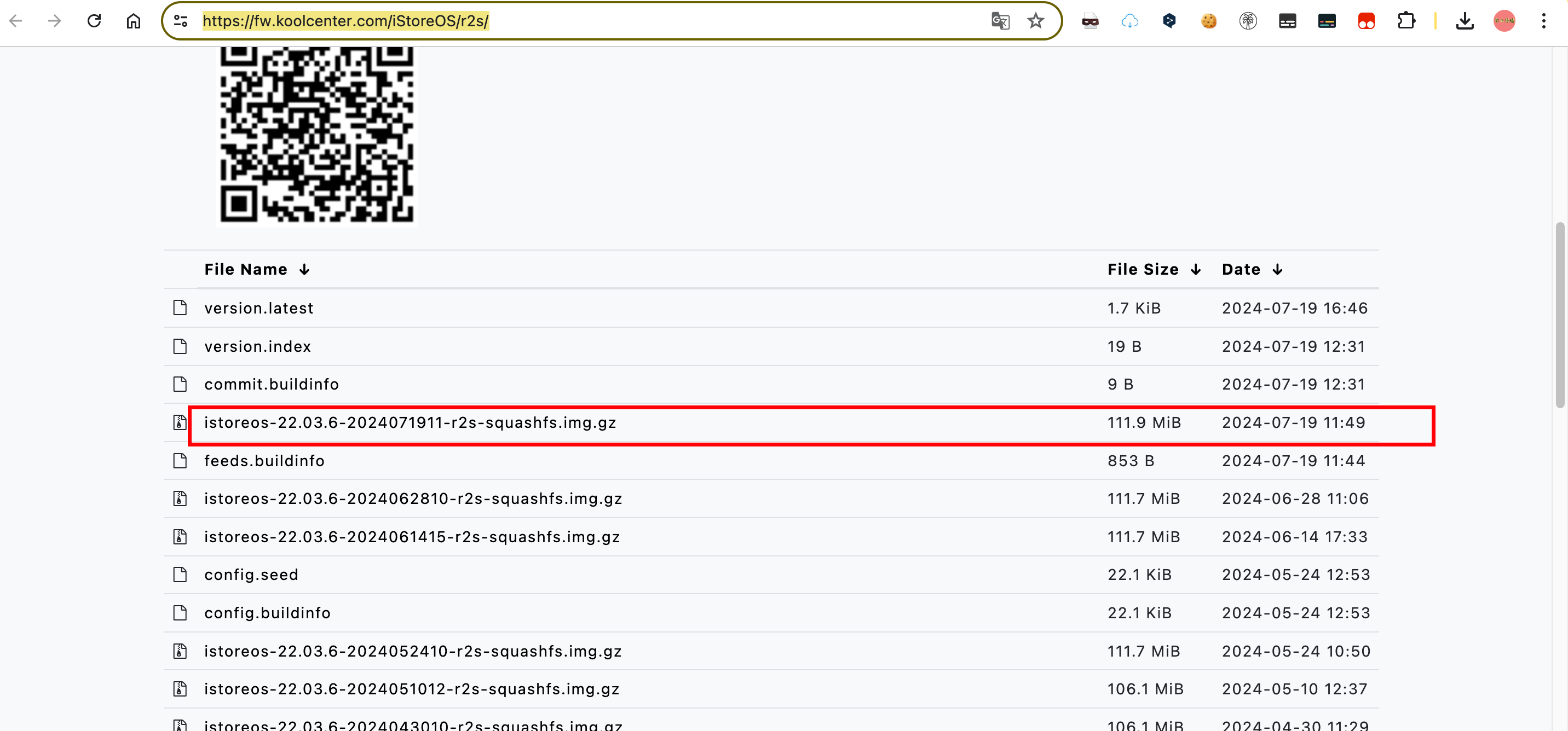
Task: Click the vertical page scrollbar thumb
Action: click(1559, 315)
